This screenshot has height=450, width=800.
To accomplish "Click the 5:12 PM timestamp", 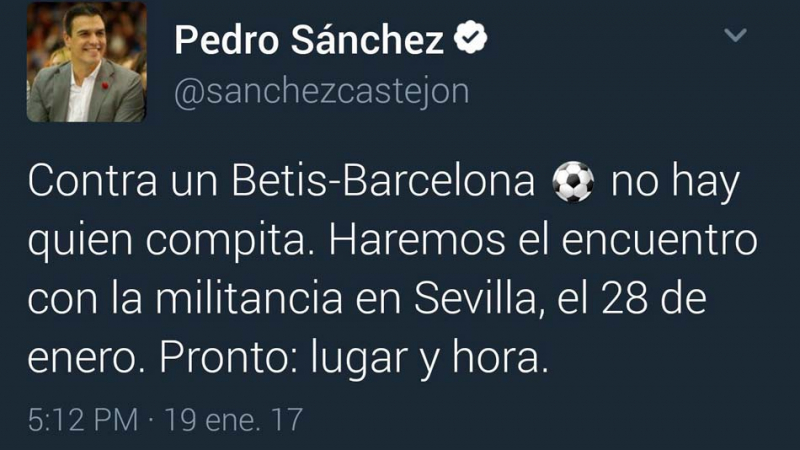I will (x=83, y=420).
